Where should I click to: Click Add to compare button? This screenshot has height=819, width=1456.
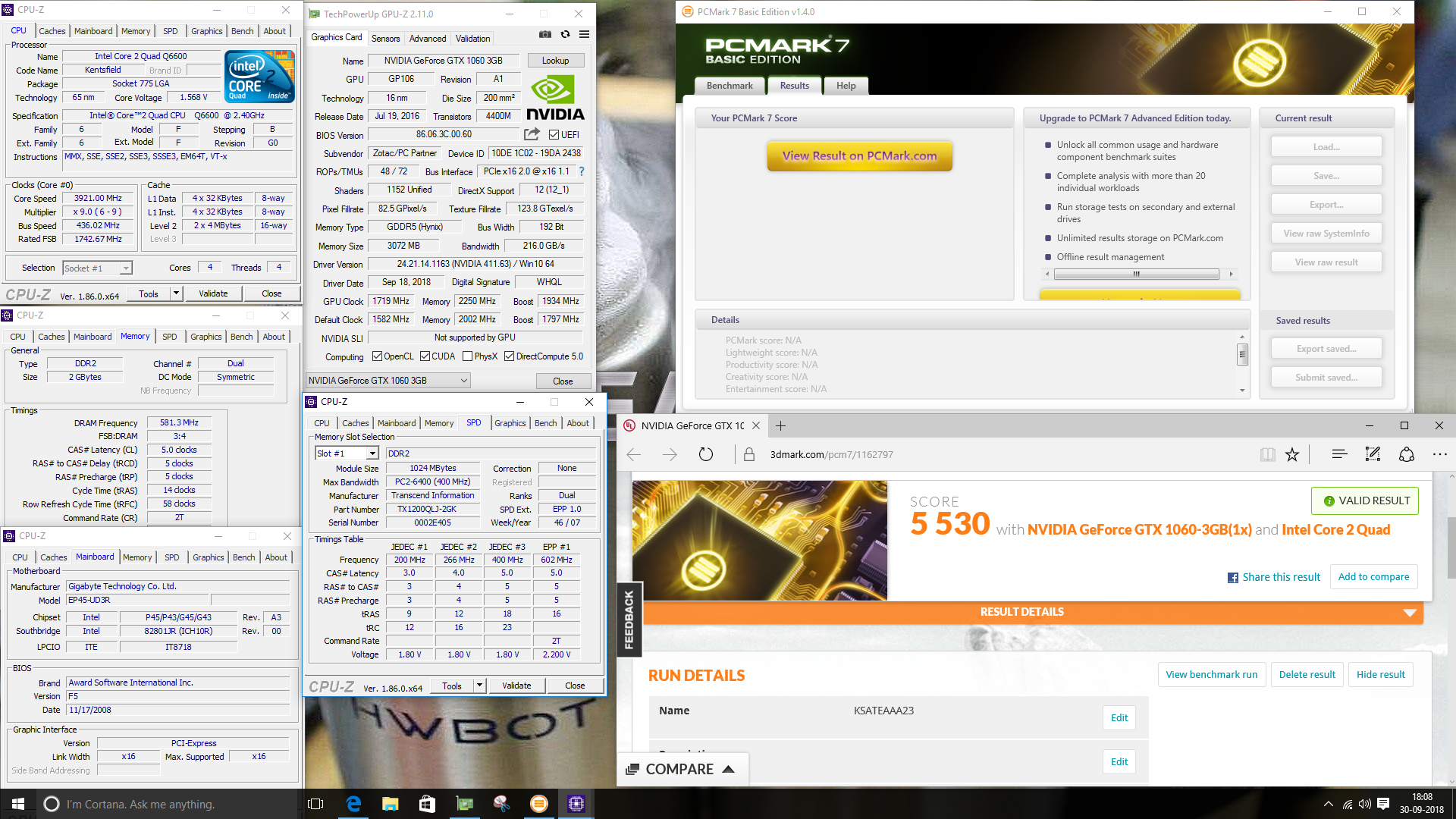click(1373, 577)
